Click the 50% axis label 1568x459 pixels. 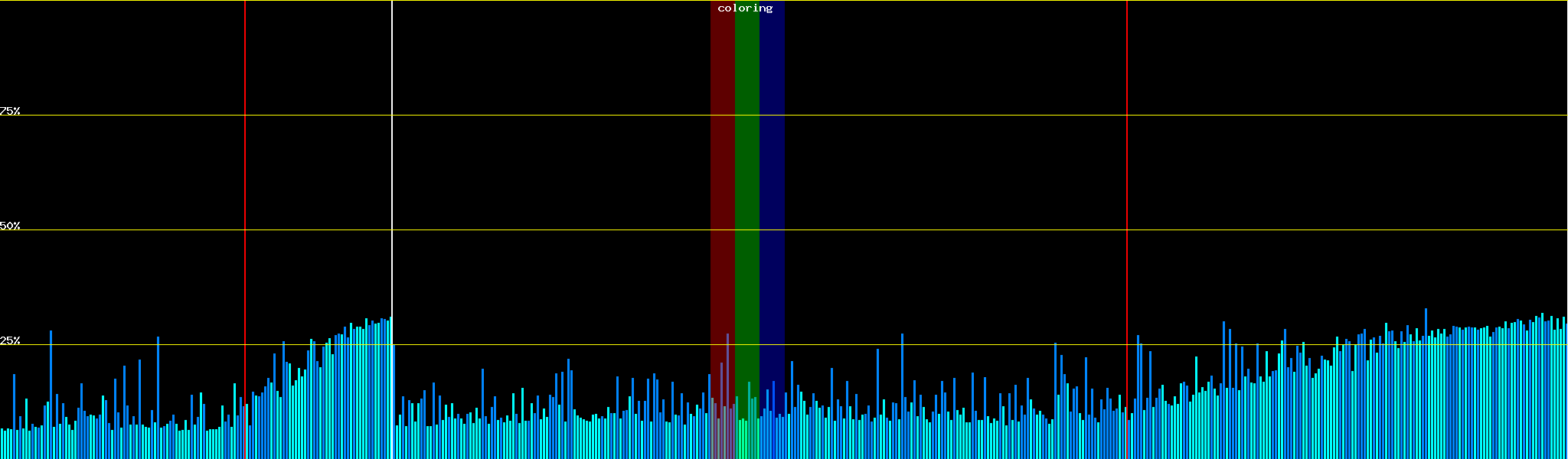[10, 226]
